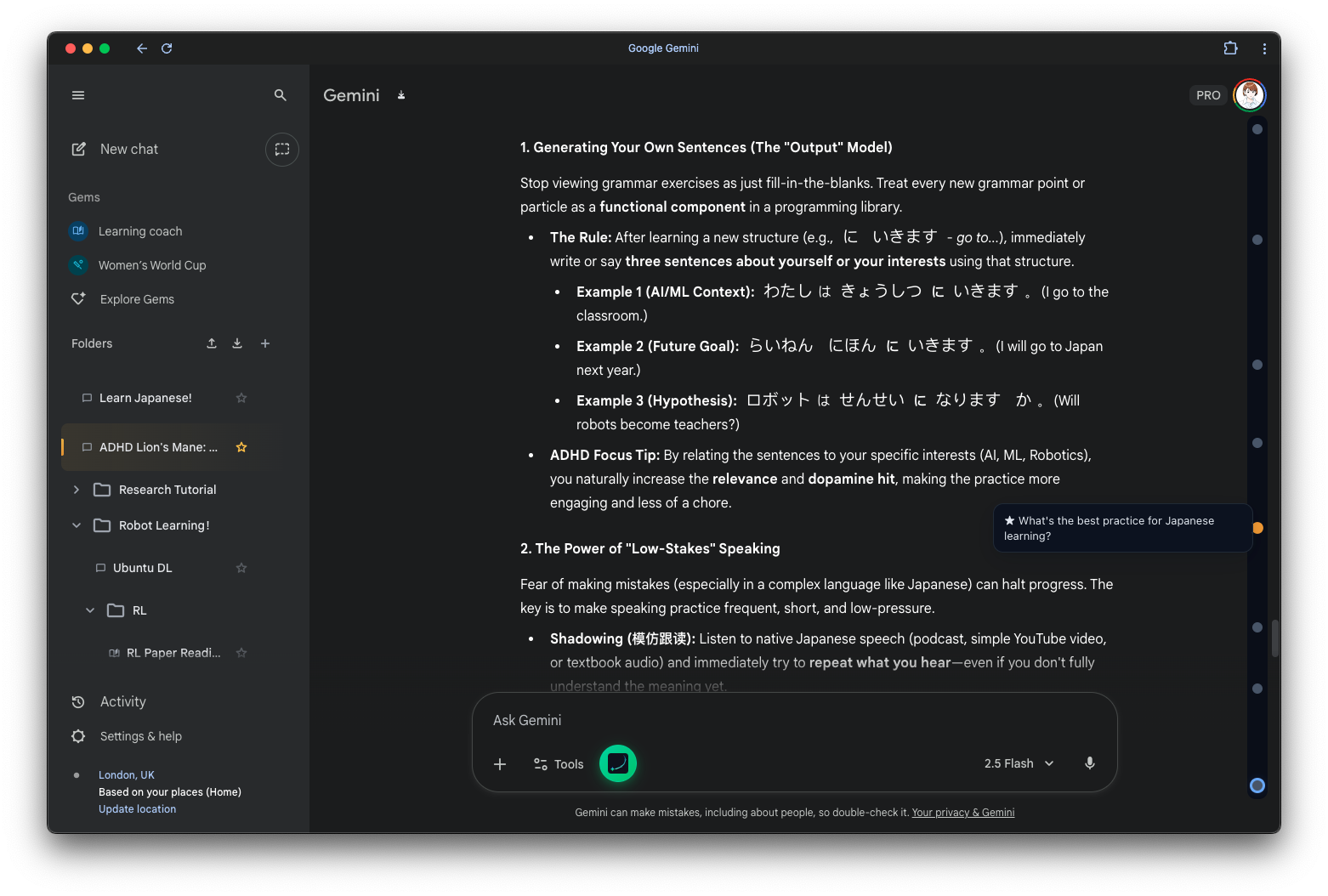Open Settings & help in the sidebar

tap(140, 735)
